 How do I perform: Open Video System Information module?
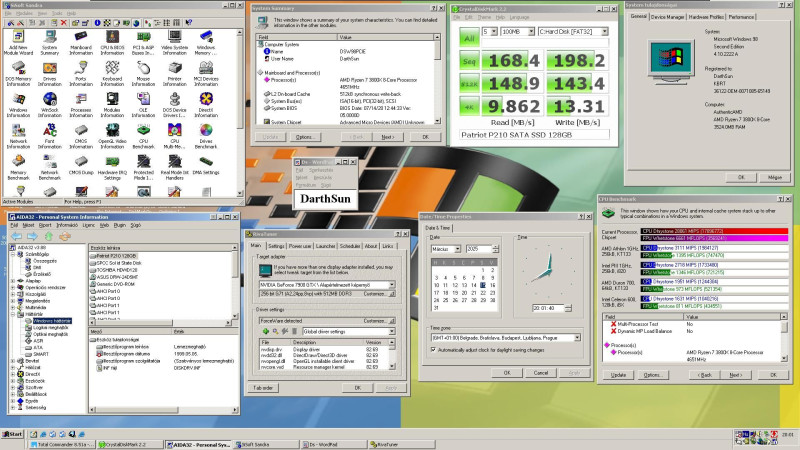tap(174, 43)
